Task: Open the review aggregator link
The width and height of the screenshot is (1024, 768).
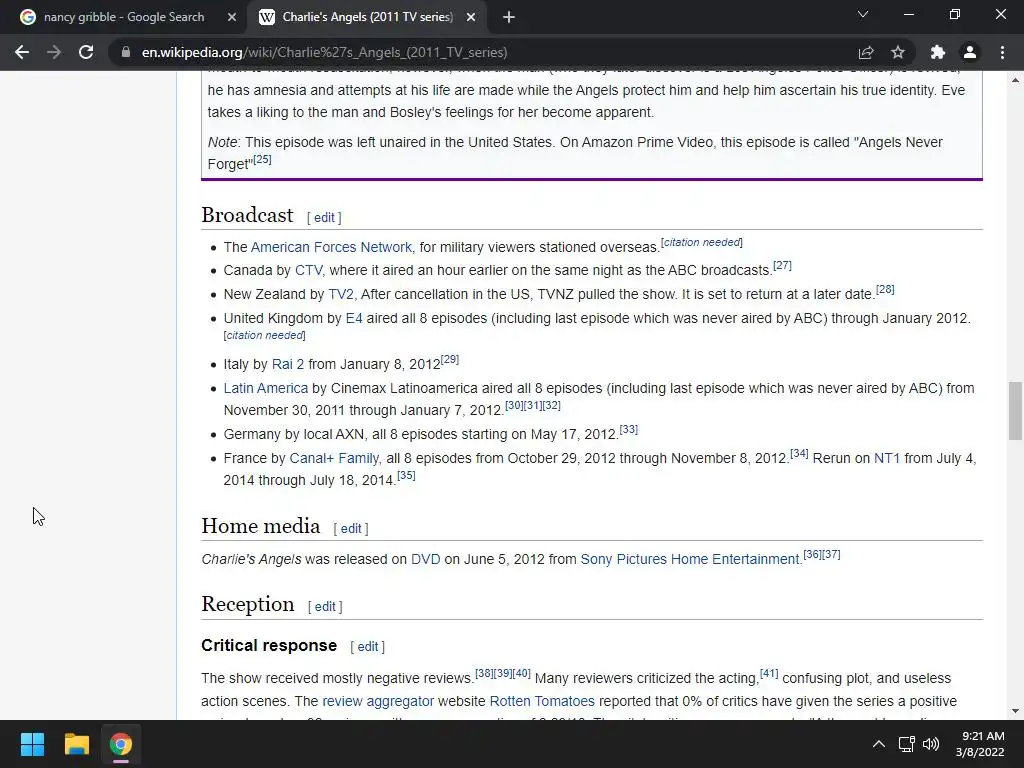Action: pos(378,701)
